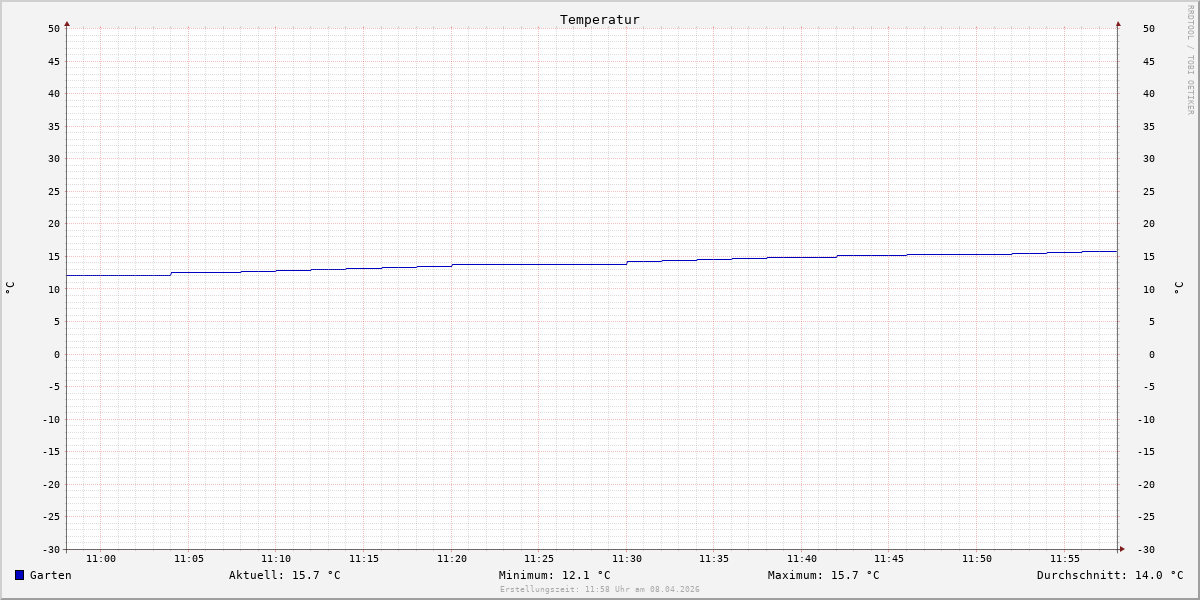Click the "Garten" legend label
Viewport: 1200px width, 600px height.
pyautogui.click(x=51, y=575)
